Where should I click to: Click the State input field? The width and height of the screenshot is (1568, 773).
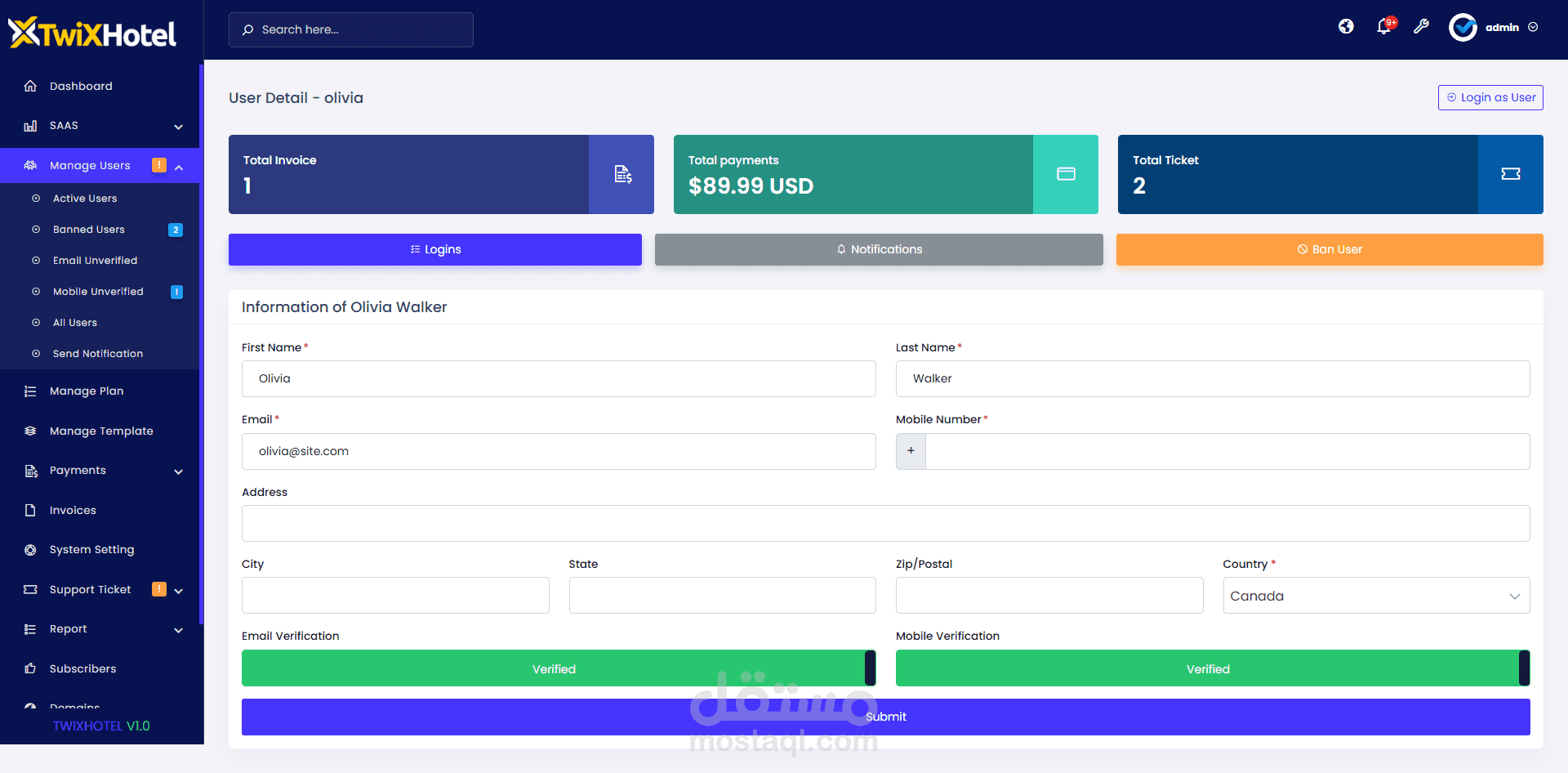click(x=723, y=596)
